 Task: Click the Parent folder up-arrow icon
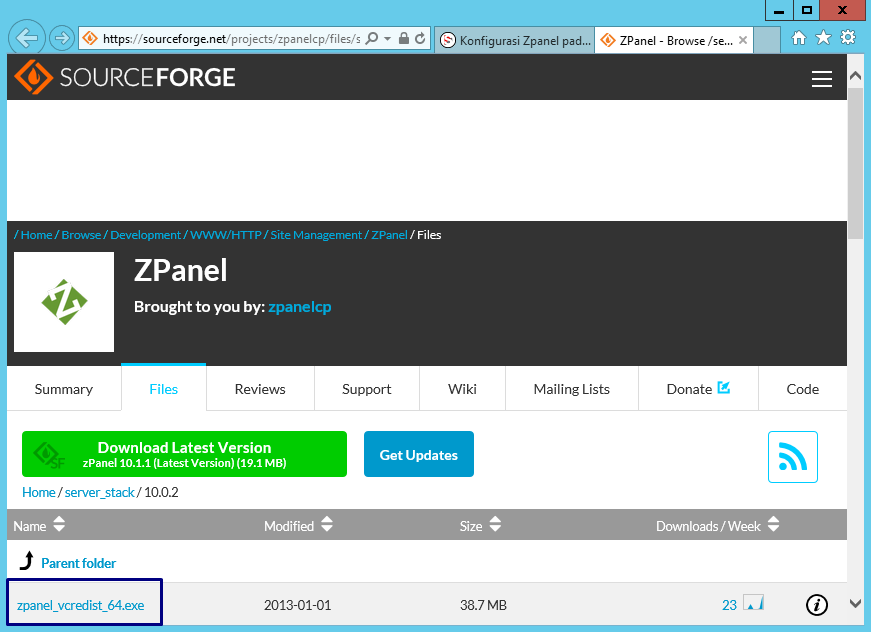click(29, 562)
